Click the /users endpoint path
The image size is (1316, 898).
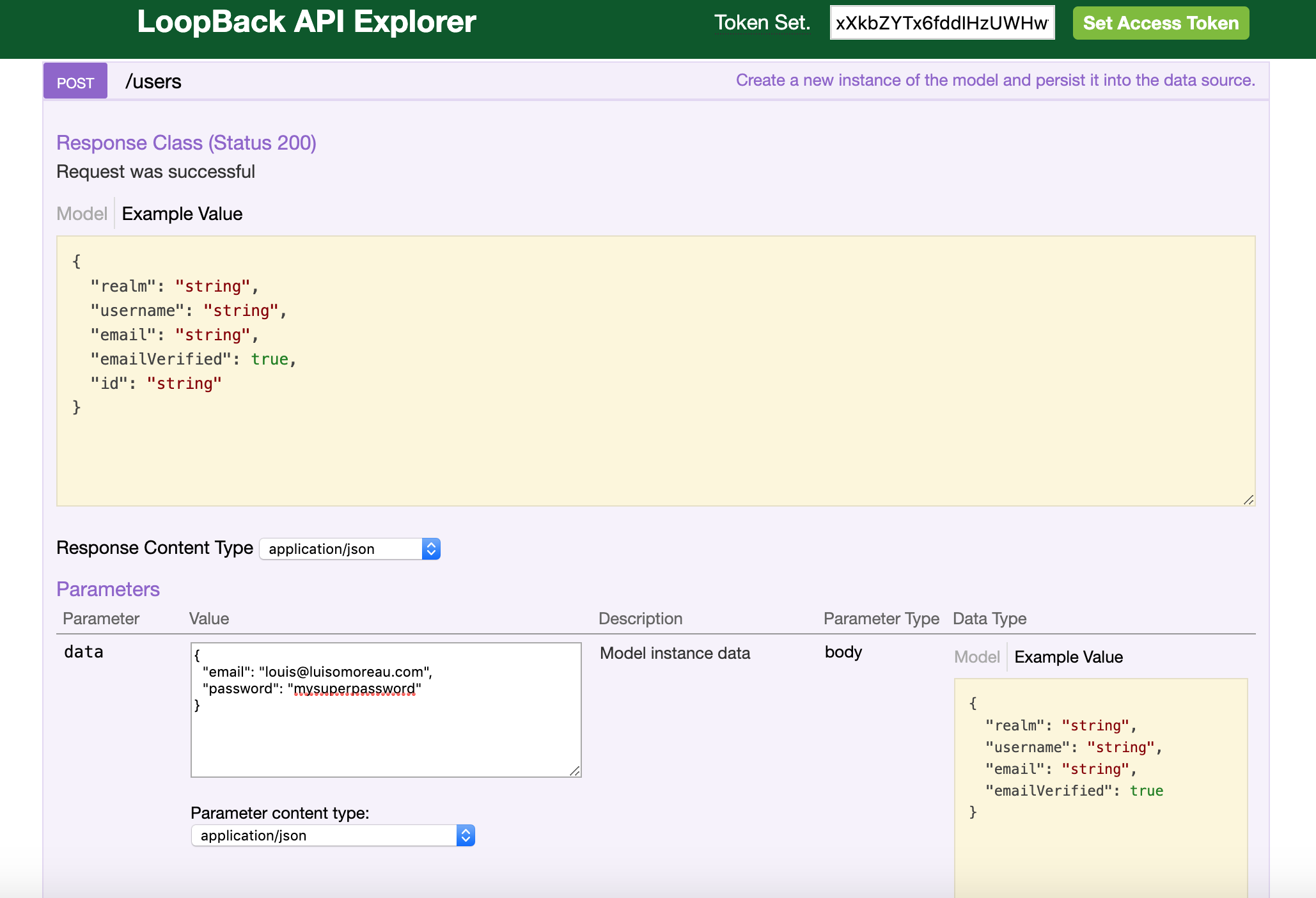click(x=153, y=82)
